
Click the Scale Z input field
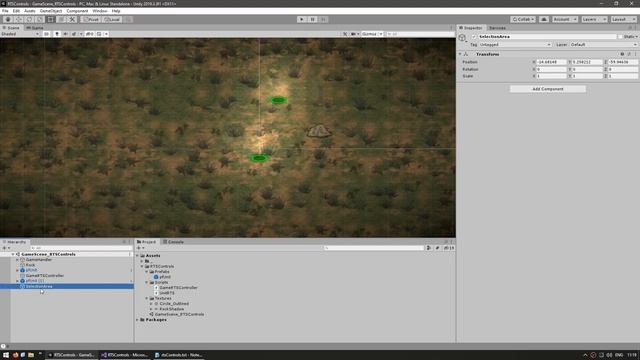tap(623, 76)
